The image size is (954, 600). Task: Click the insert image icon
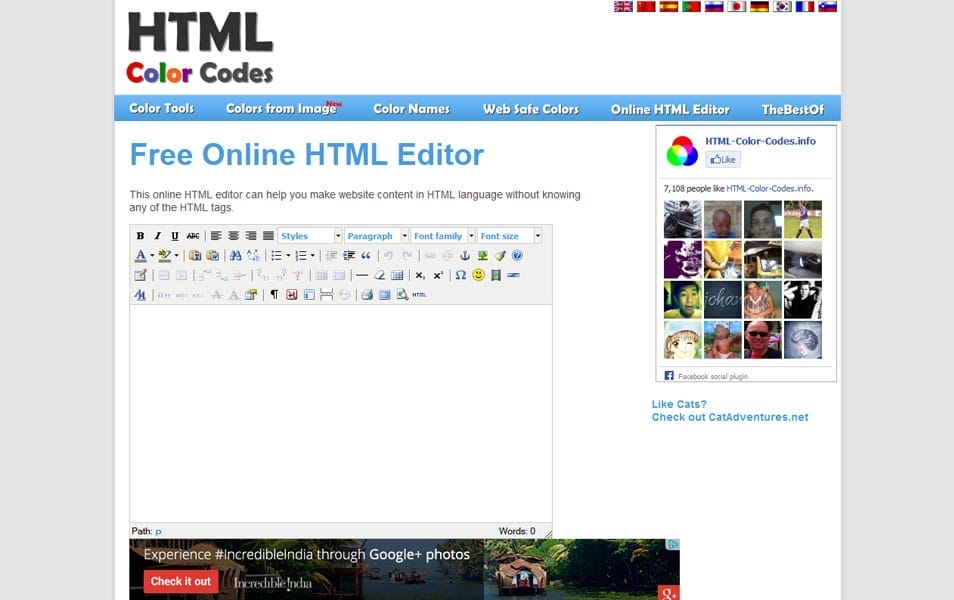(x=482, y=255)
